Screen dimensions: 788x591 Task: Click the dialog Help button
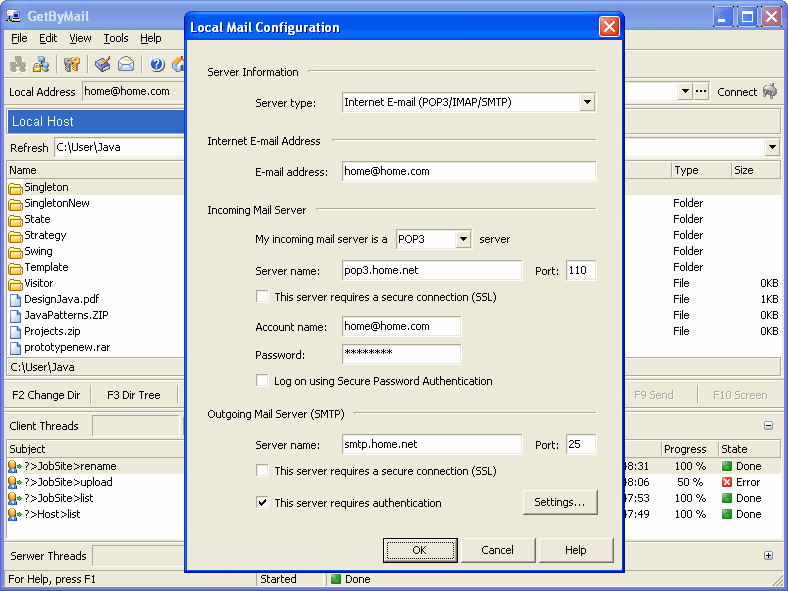point(576,550)
